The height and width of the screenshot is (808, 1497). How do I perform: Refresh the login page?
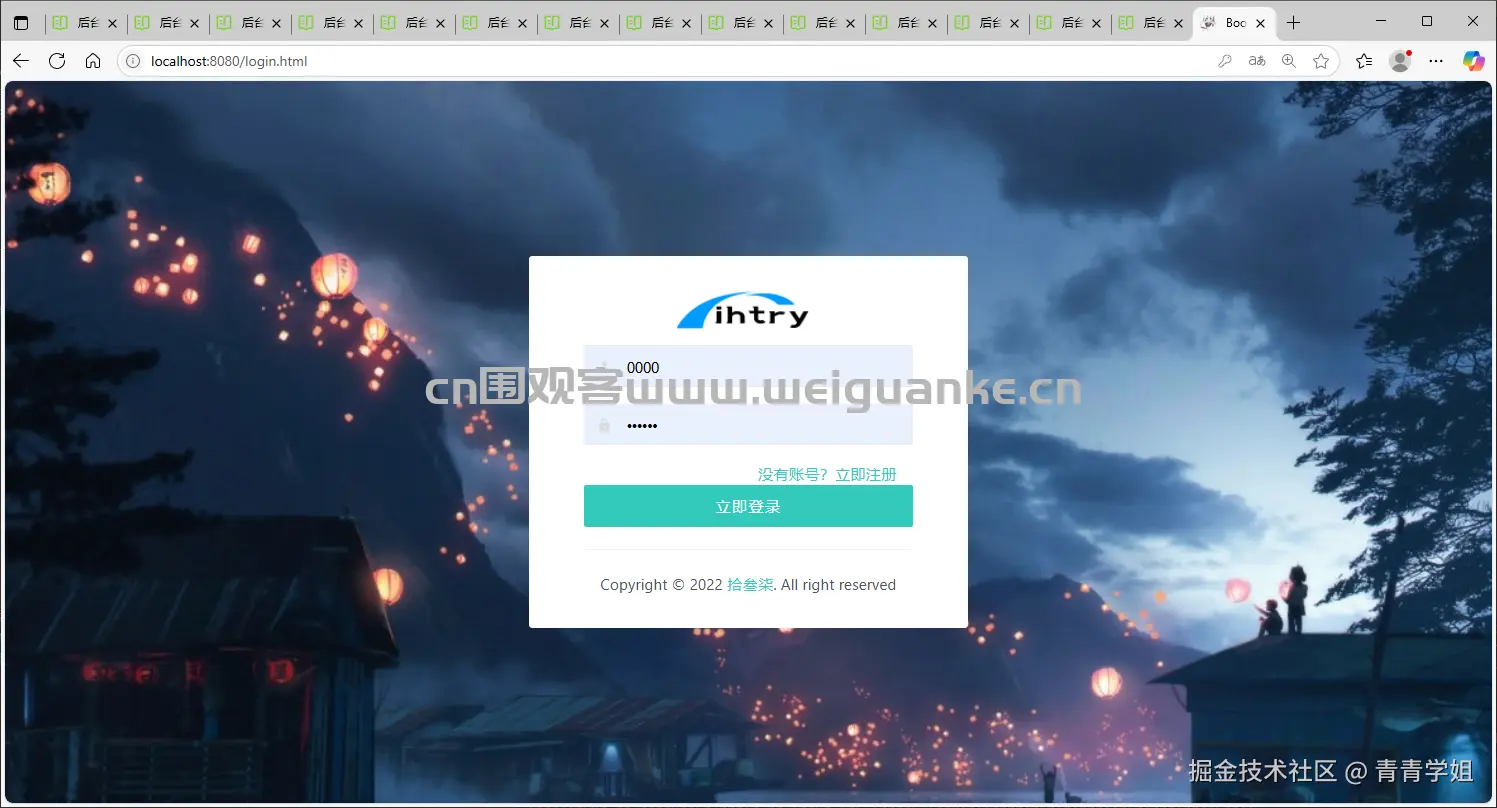(x=57, y=61)
